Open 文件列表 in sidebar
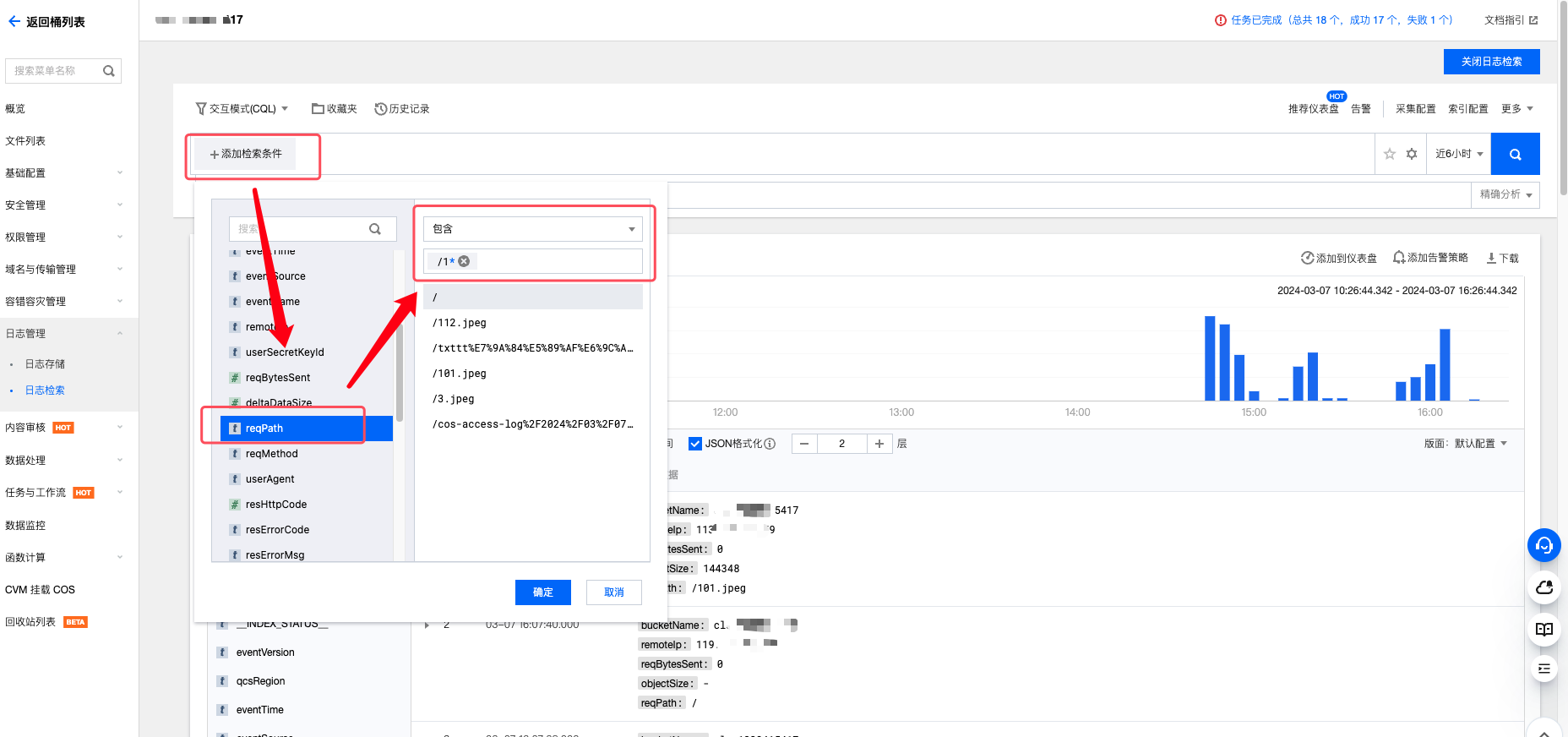Screen dimensions: 1568x737 [25, 141]
